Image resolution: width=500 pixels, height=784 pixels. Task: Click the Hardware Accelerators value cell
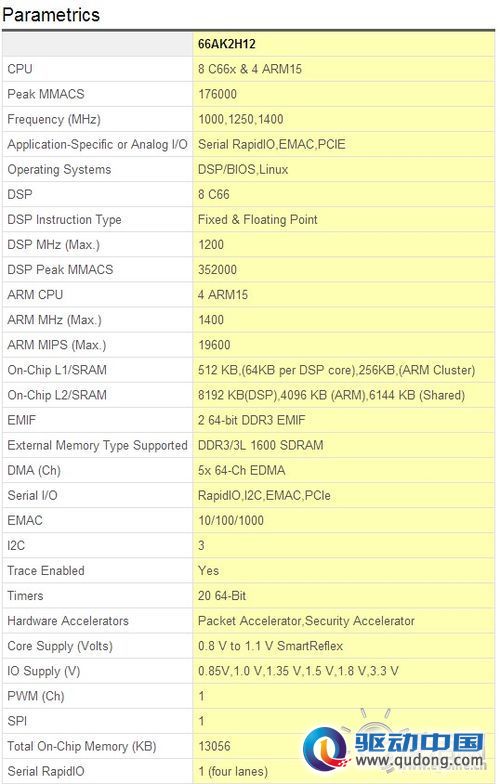click(344, 621)
